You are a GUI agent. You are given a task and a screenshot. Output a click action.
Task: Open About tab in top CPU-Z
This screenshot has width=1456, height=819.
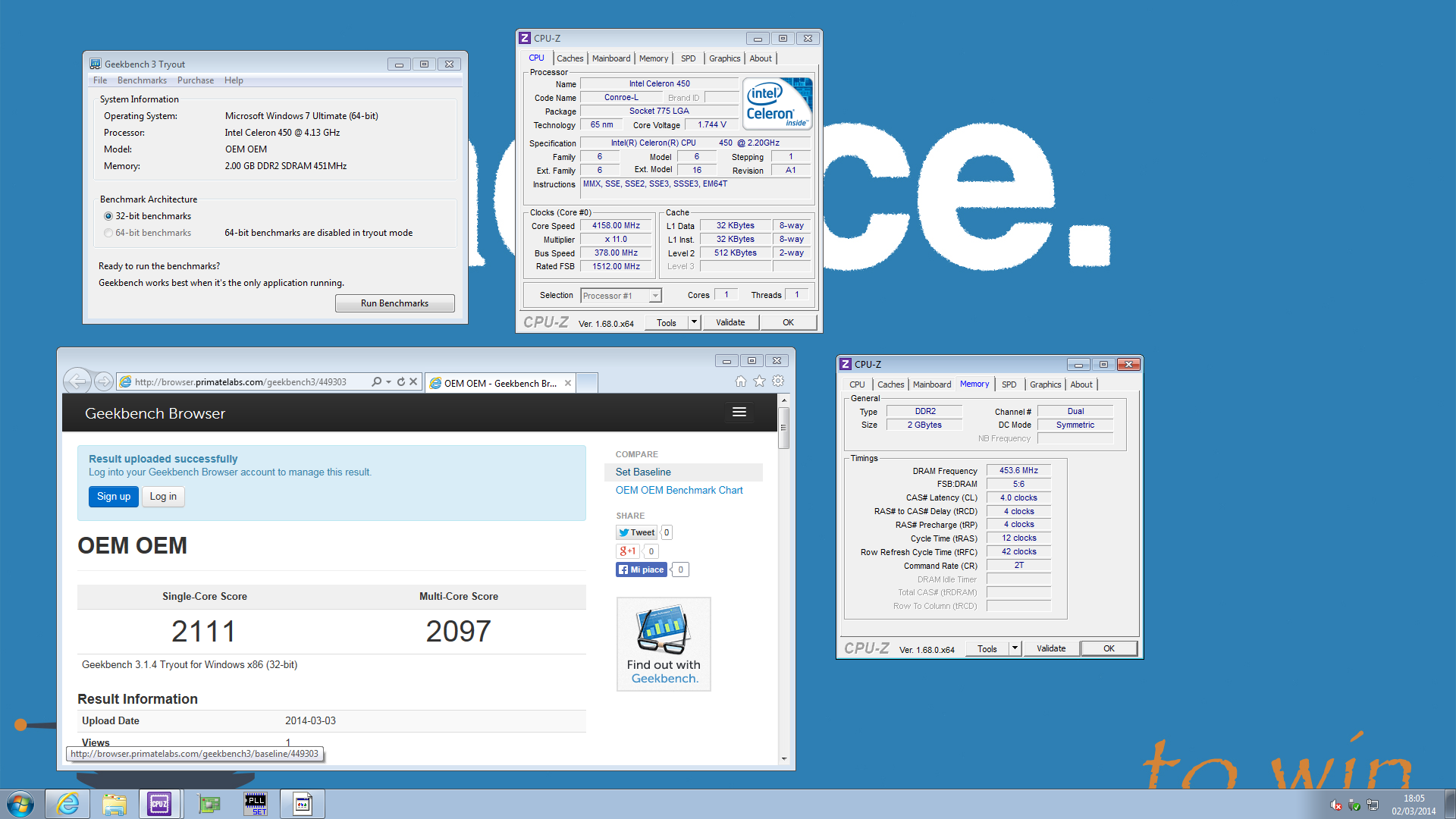[x=761, y=58]
